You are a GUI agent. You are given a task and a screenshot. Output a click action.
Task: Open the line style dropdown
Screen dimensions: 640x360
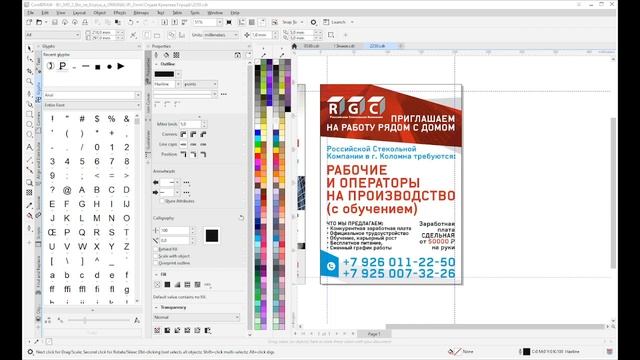tap(214, 94)
